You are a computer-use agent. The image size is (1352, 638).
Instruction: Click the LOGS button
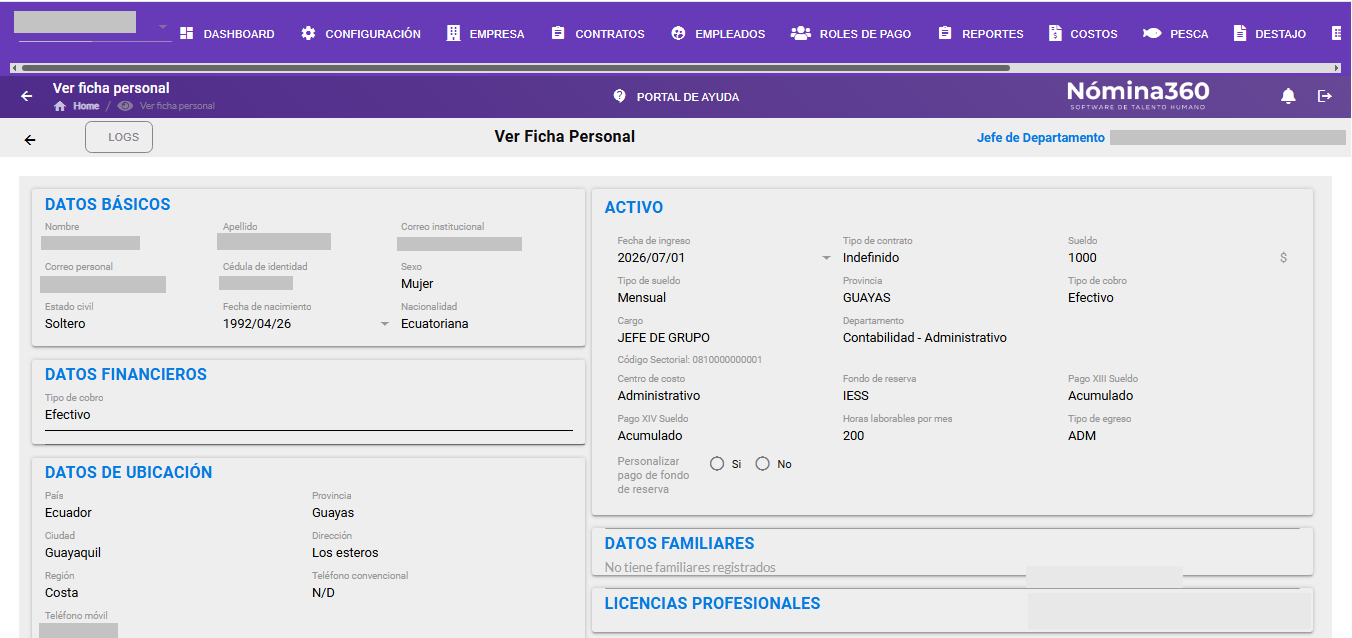click(119, 137)
